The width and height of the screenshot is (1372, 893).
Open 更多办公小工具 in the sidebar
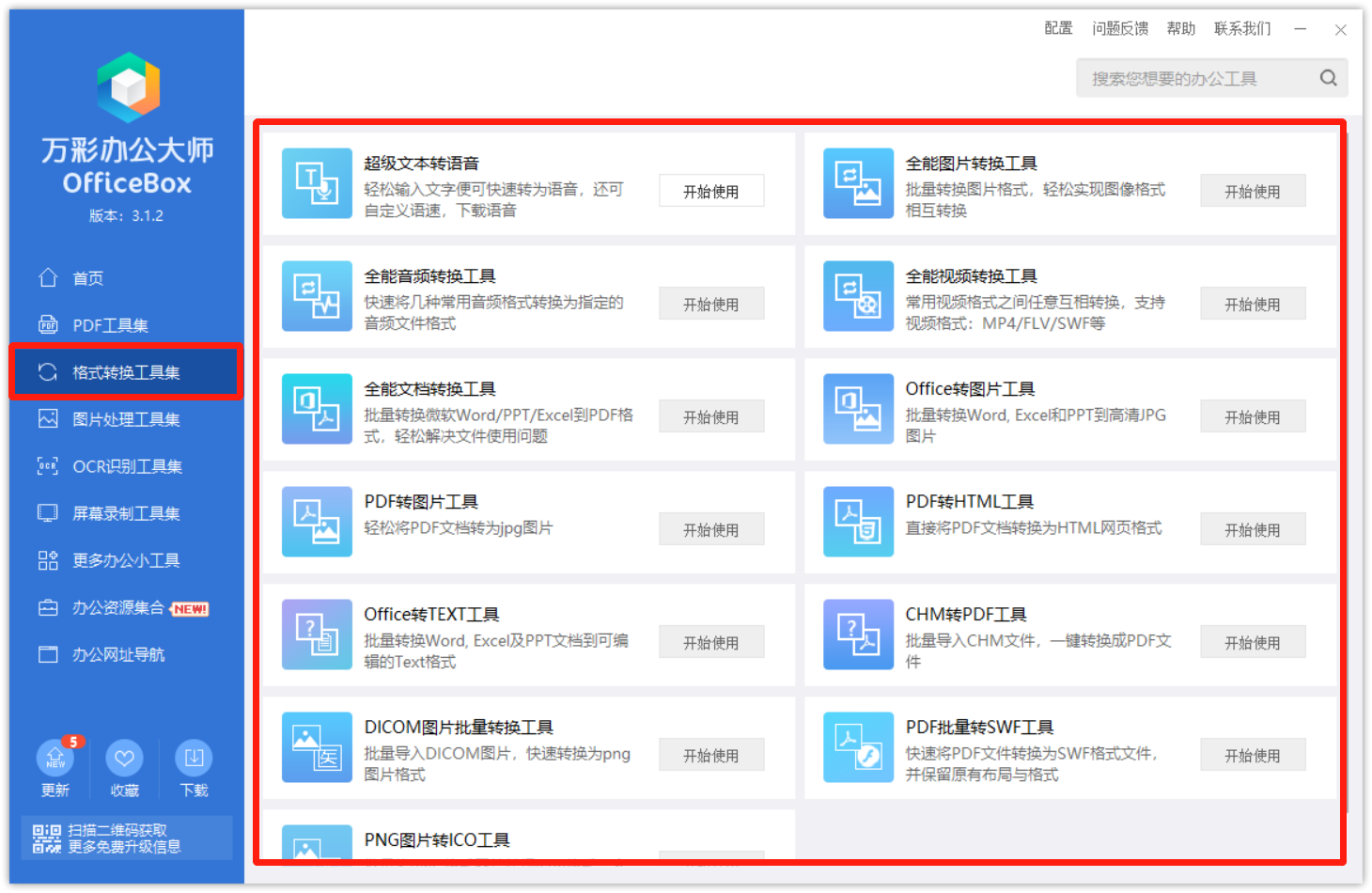tap(127, 560)
